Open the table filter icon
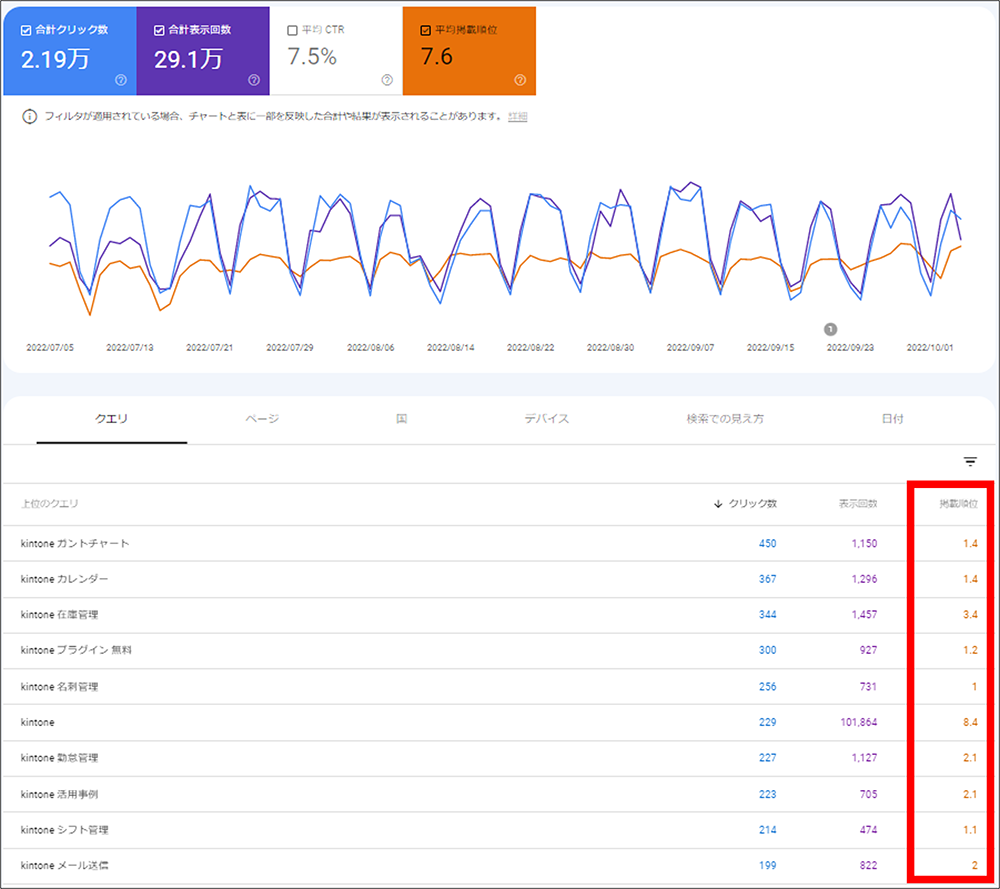Image resolution: width=1000 pixels, height=889 pixels. (x=970, y=462)
